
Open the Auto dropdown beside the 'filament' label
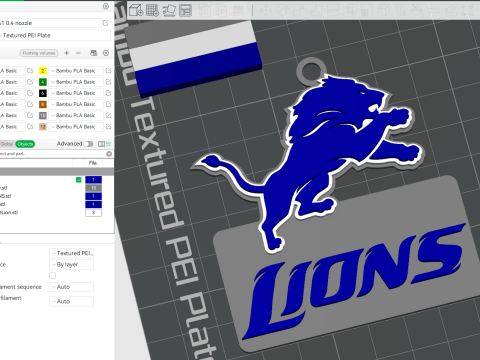[71, 301]
